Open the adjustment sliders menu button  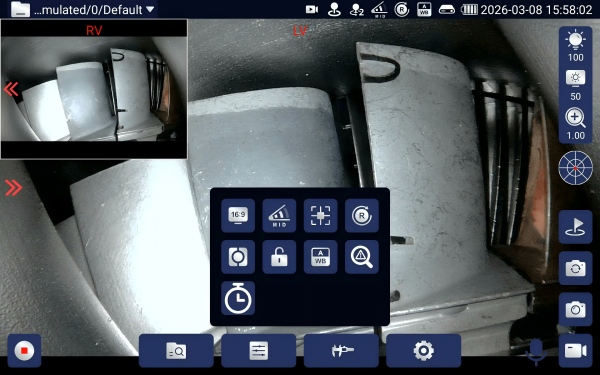click(x=259, y=351)
